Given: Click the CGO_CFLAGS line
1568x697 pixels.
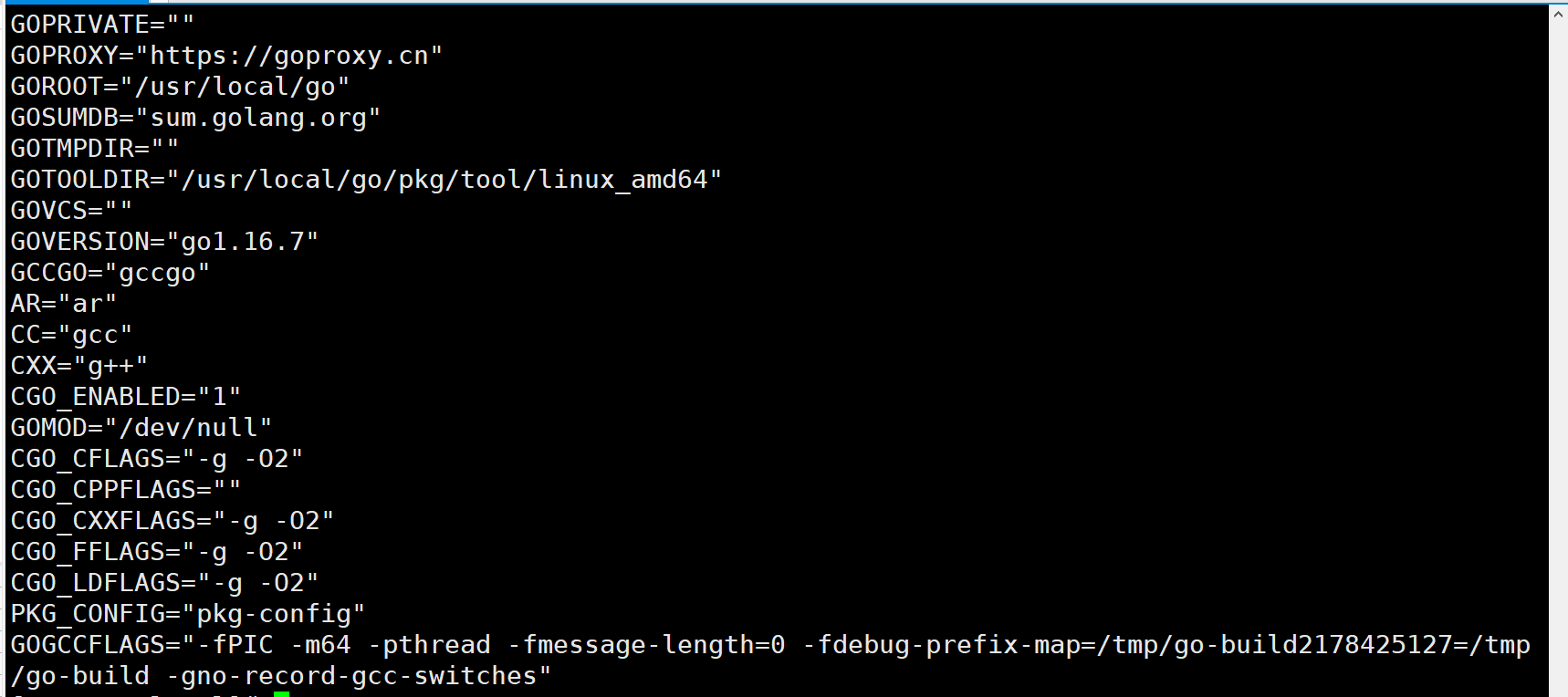Looking at the screenshot, I should [157, 459].
